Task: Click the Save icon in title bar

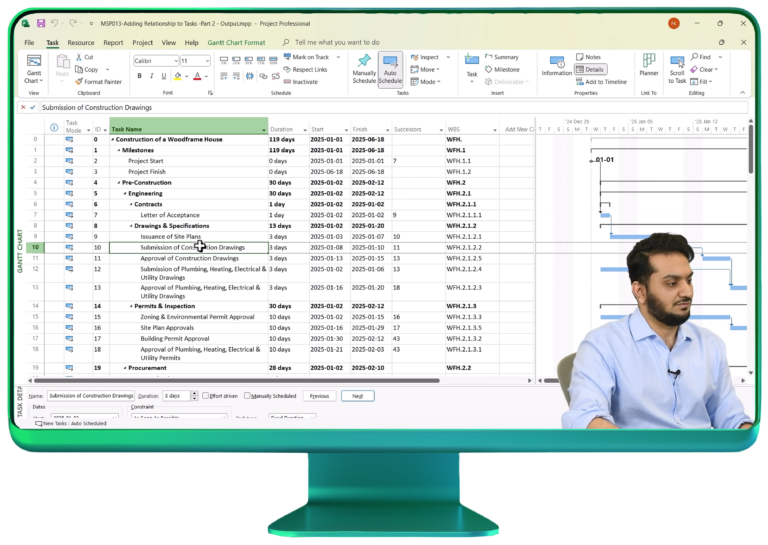Action: coord(41,23)
